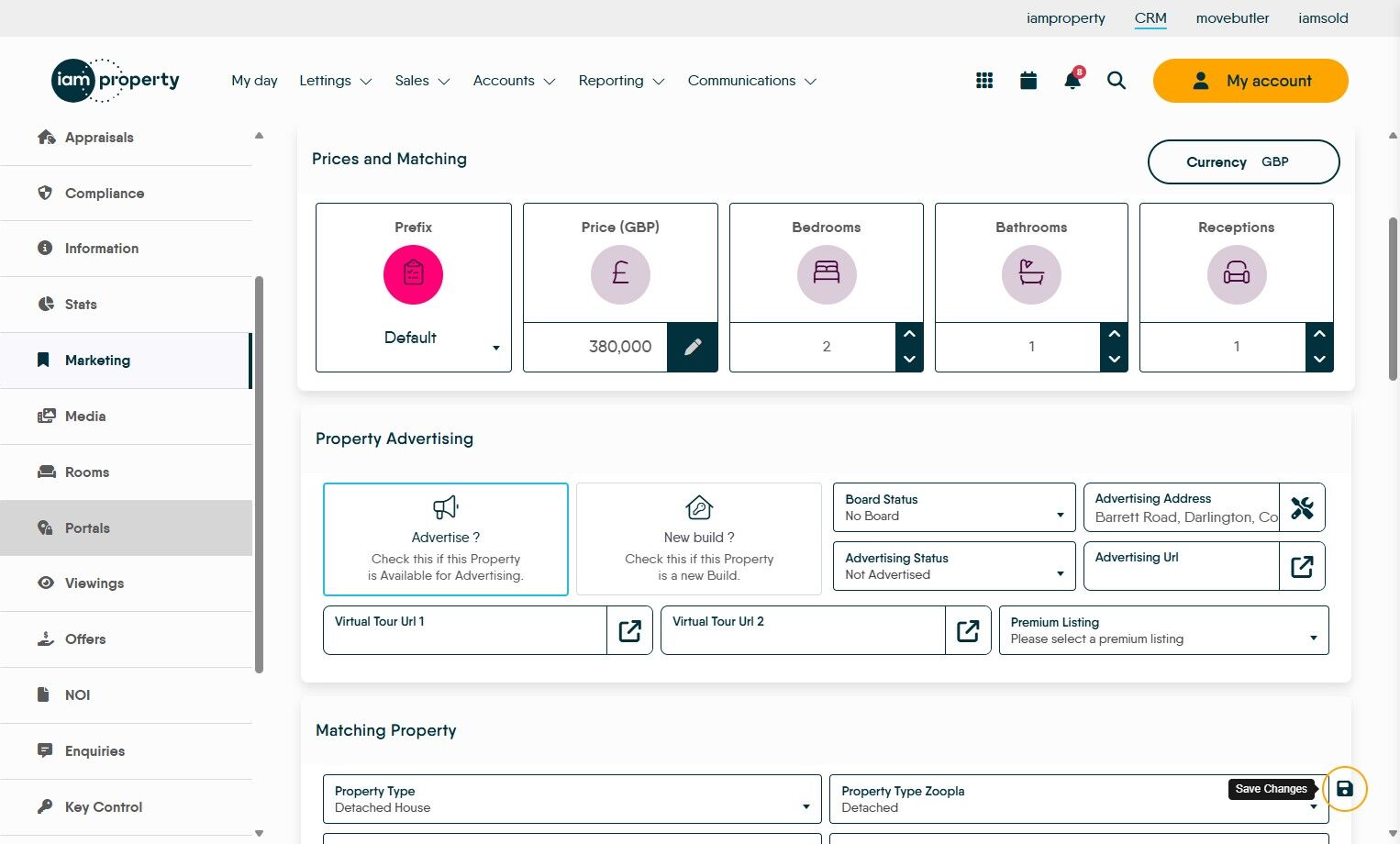Click the pink Prefix clipboard icon
1400x844 pixels.
pos(413,274)
